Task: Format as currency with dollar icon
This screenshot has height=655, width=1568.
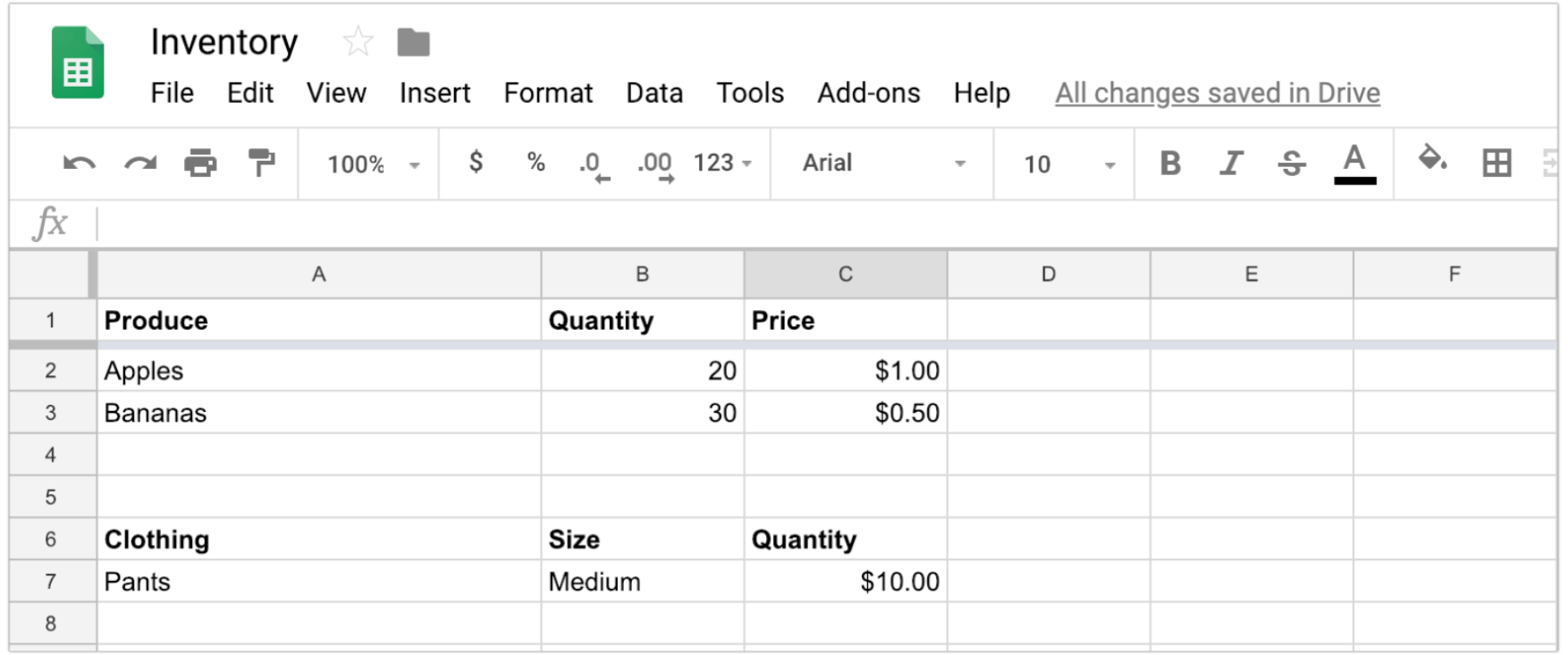Action: pos(476,162)
